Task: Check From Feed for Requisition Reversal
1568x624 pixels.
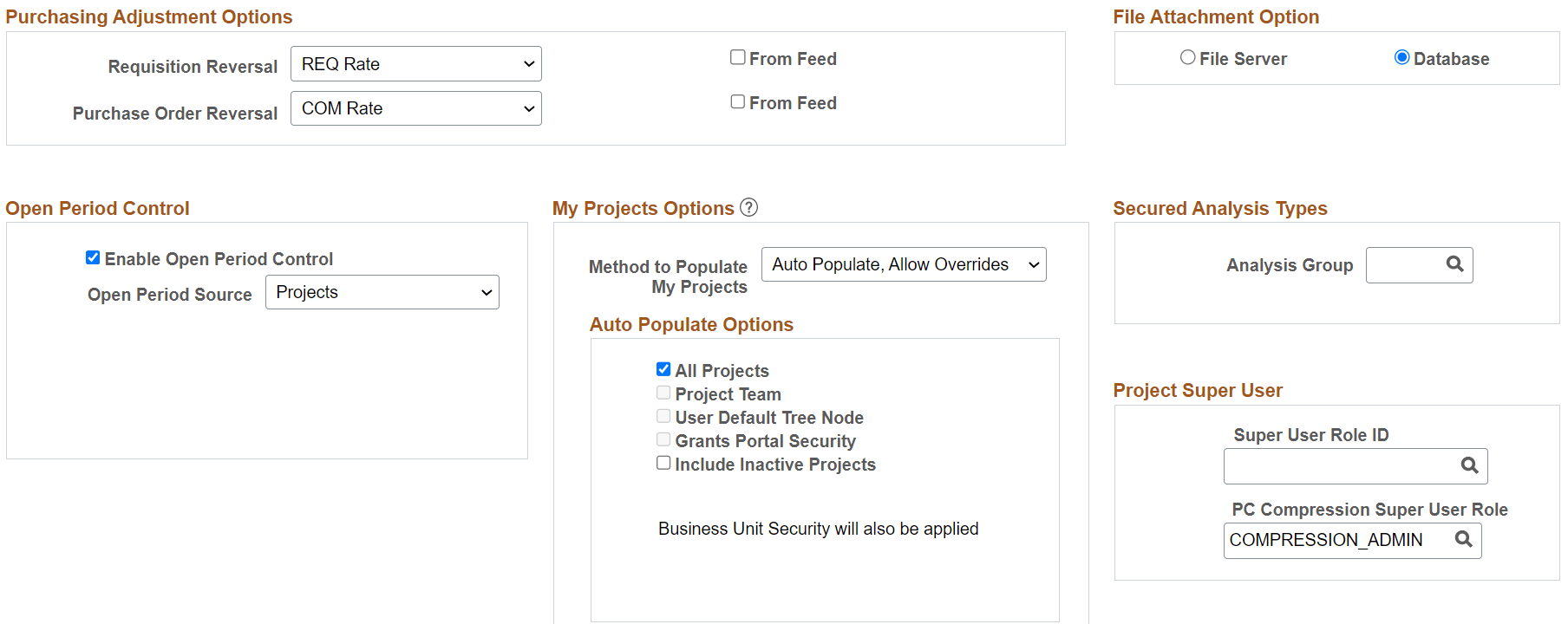Action: [x=737, y=57]
